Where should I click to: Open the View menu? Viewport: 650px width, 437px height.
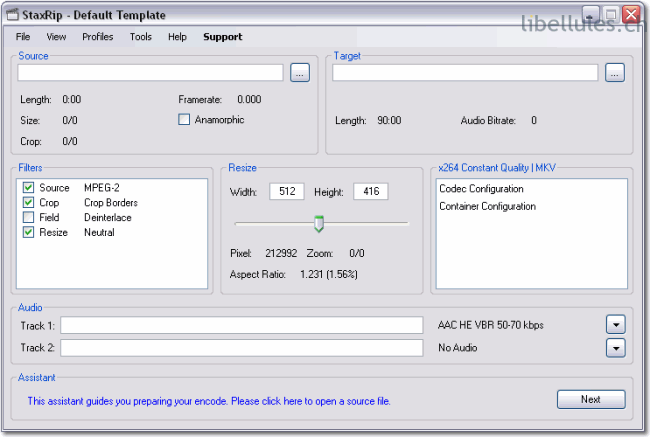[56, 37]
